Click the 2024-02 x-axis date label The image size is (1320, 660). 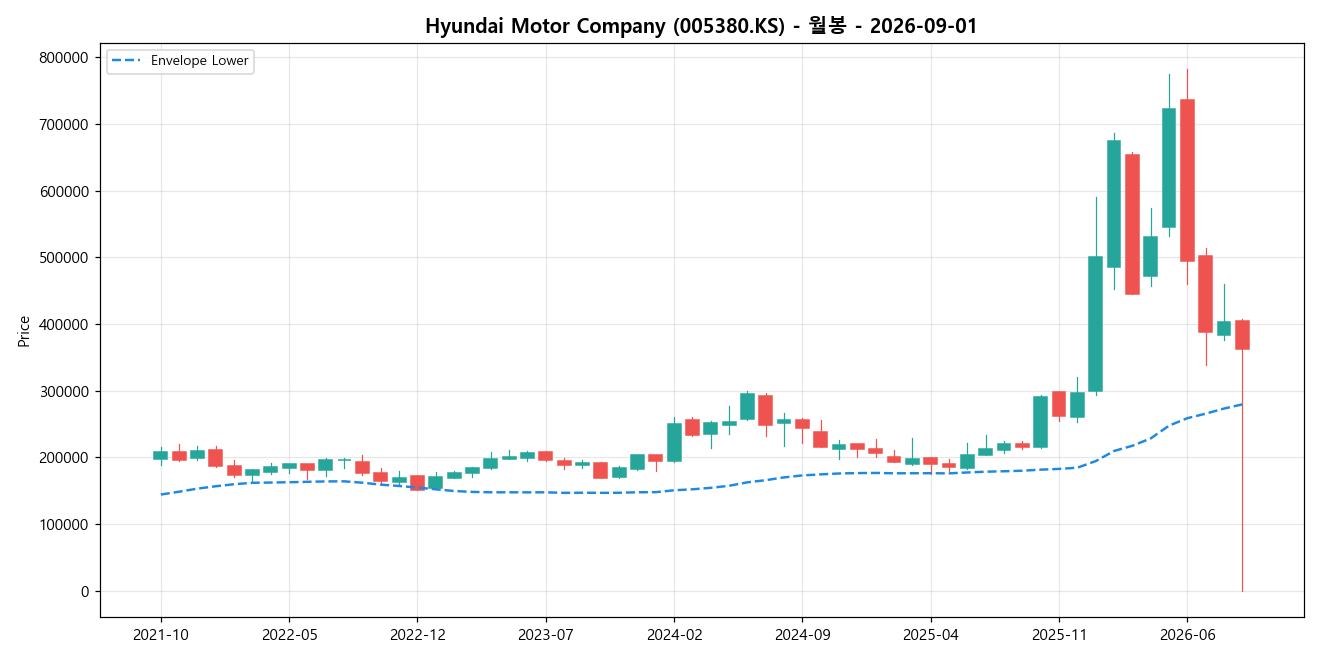(x=674, y=634)
